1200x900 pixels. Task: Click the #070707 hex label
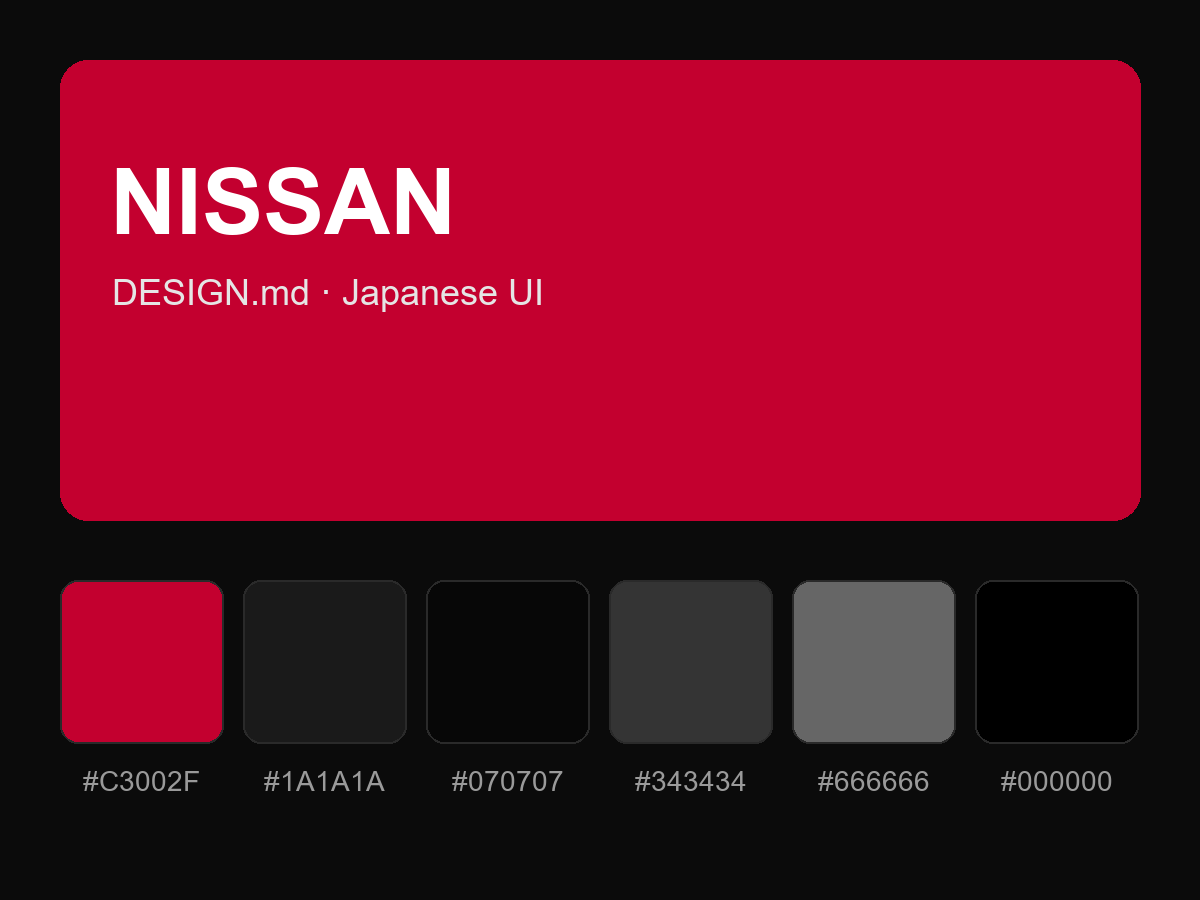click(x=508, y=782)
